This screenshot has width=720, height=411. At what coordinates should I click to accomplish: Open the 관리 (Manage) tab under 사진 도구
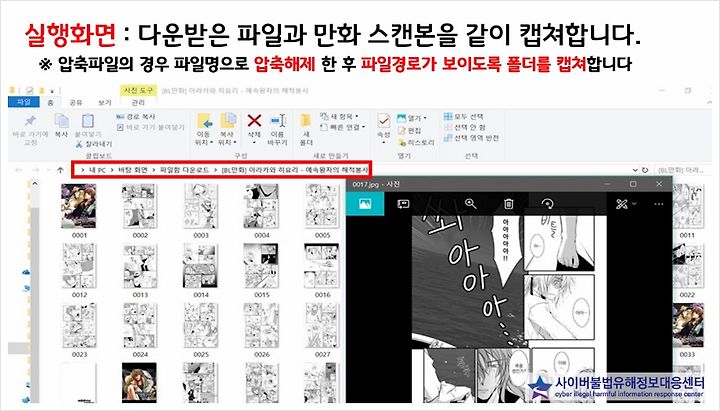point(138,102)
